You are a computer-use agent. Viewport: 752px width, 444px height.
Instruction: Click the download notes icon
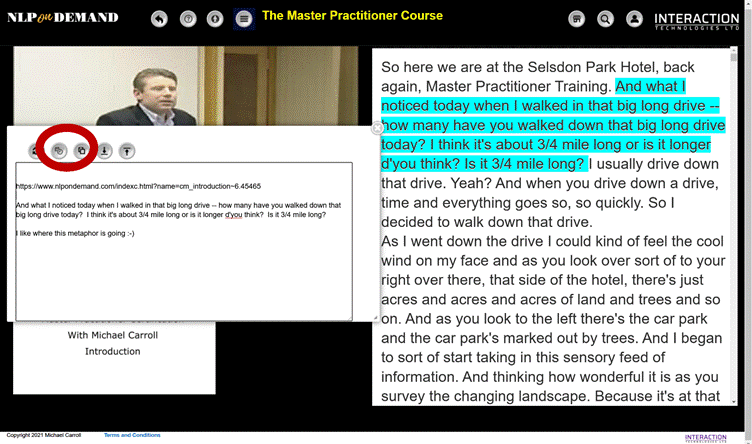click(x=104, y=151)
